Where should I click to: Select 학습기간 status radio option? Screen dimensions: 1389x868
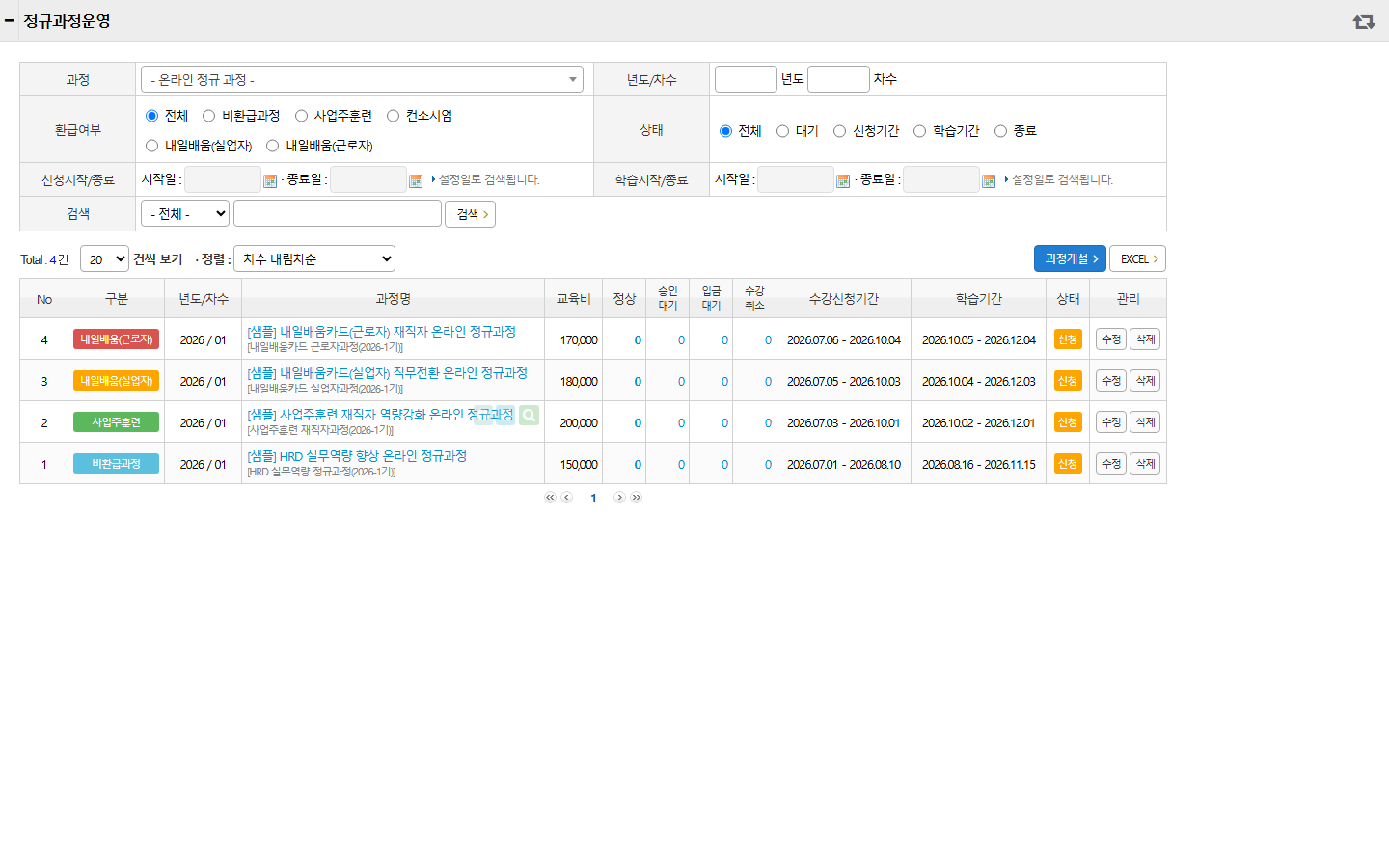(x=919, y=131)
